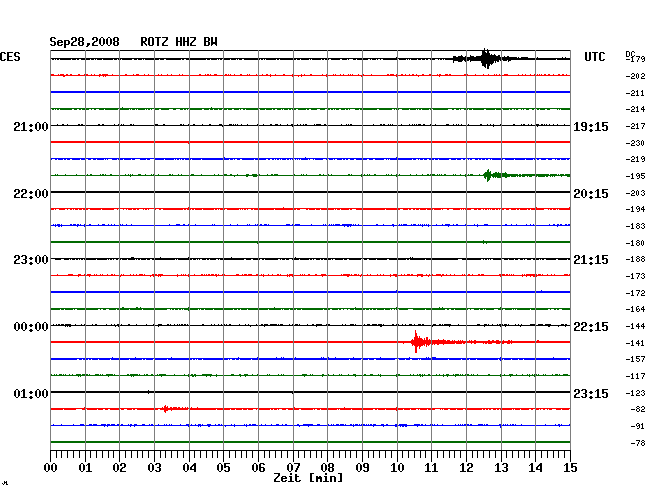Click the station label 'ROTZ HHZ BW'
This screenshot has width=650, height=494.
(x=179, y=42)
